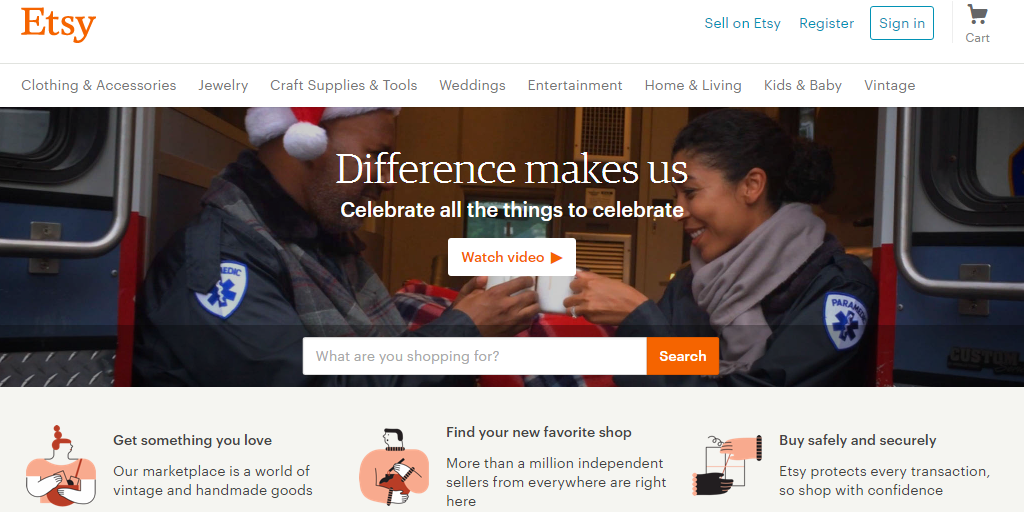
Task: Click the woman with letter illustration
Action: [61, 466]
